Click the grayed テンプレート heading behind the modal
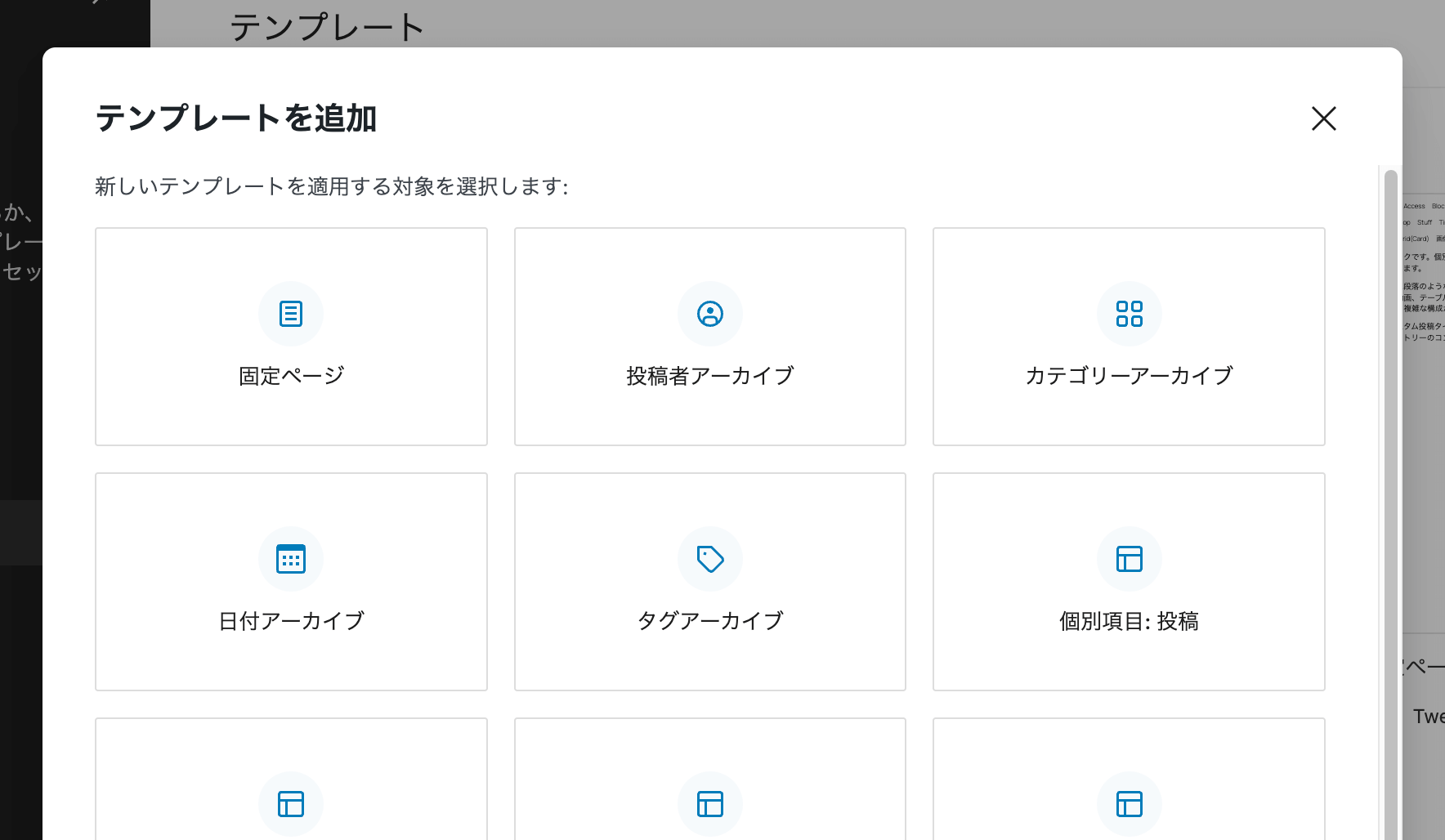Viewport: 1445px width, 840px height. (x=326, y=27)
